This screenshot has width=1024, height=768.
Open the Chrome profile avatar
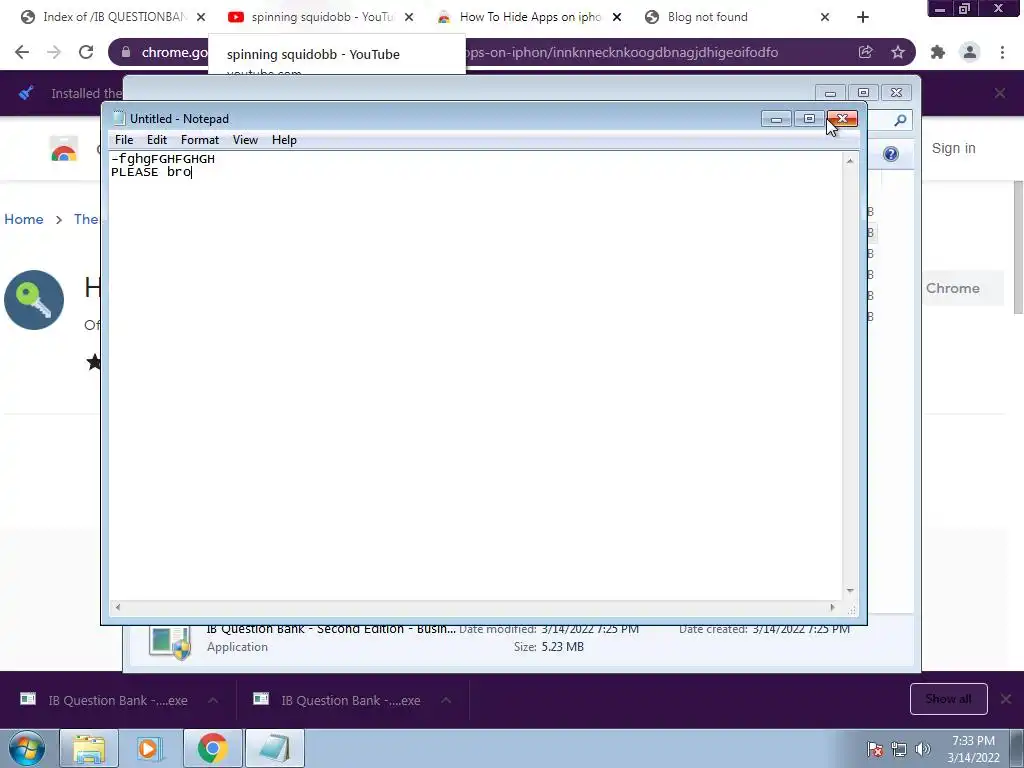970,52
